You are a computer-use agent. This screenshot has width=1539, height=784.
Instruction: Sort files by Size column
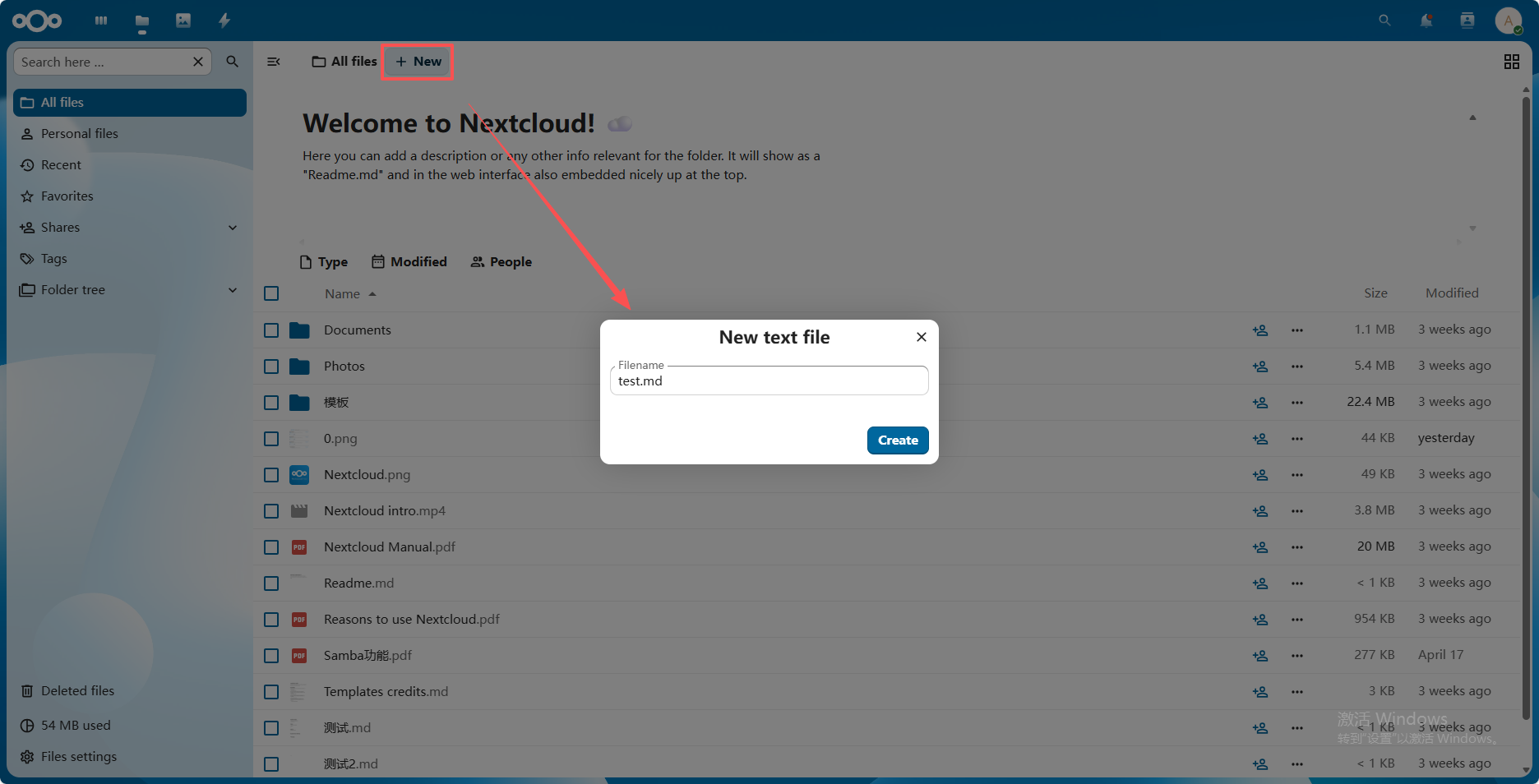[x=1375, y=293]
